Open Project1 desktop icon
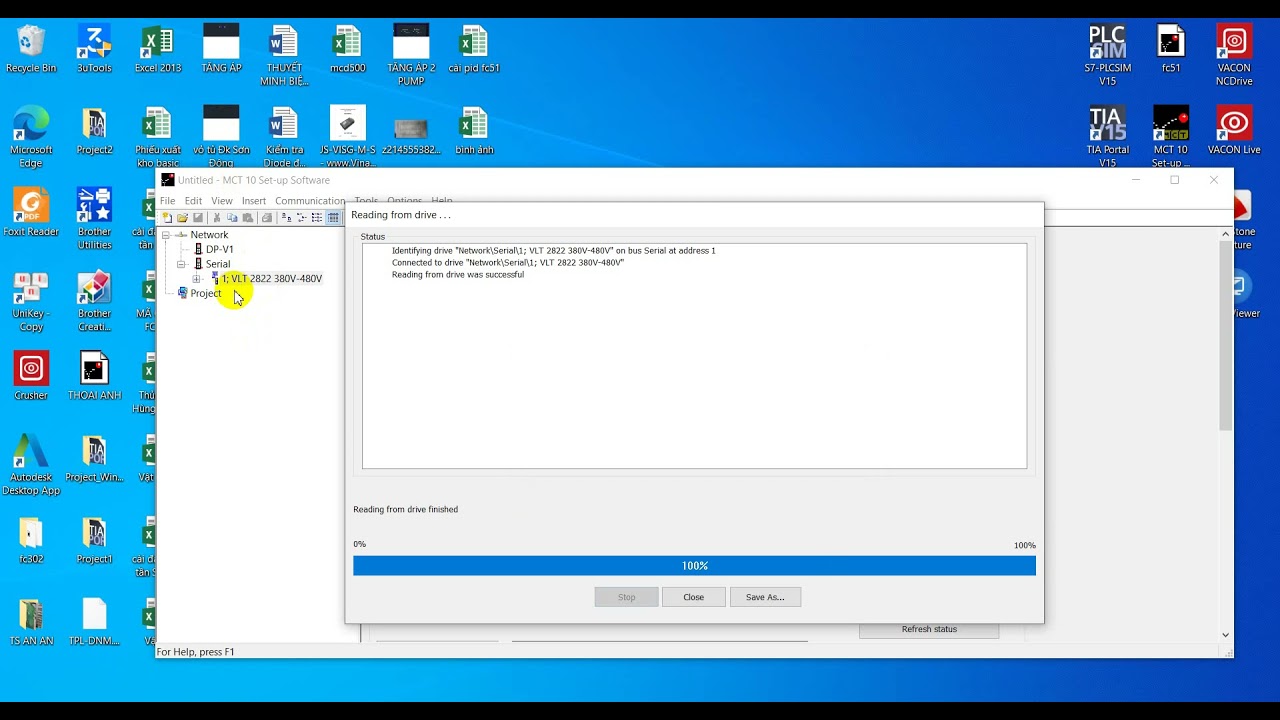Screen dimensions: 1280x720 tap(94, 540)
